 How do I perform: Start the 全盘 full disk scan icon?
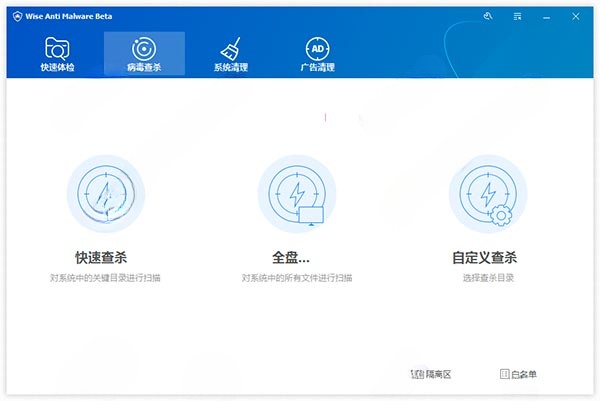coord(297,194)
